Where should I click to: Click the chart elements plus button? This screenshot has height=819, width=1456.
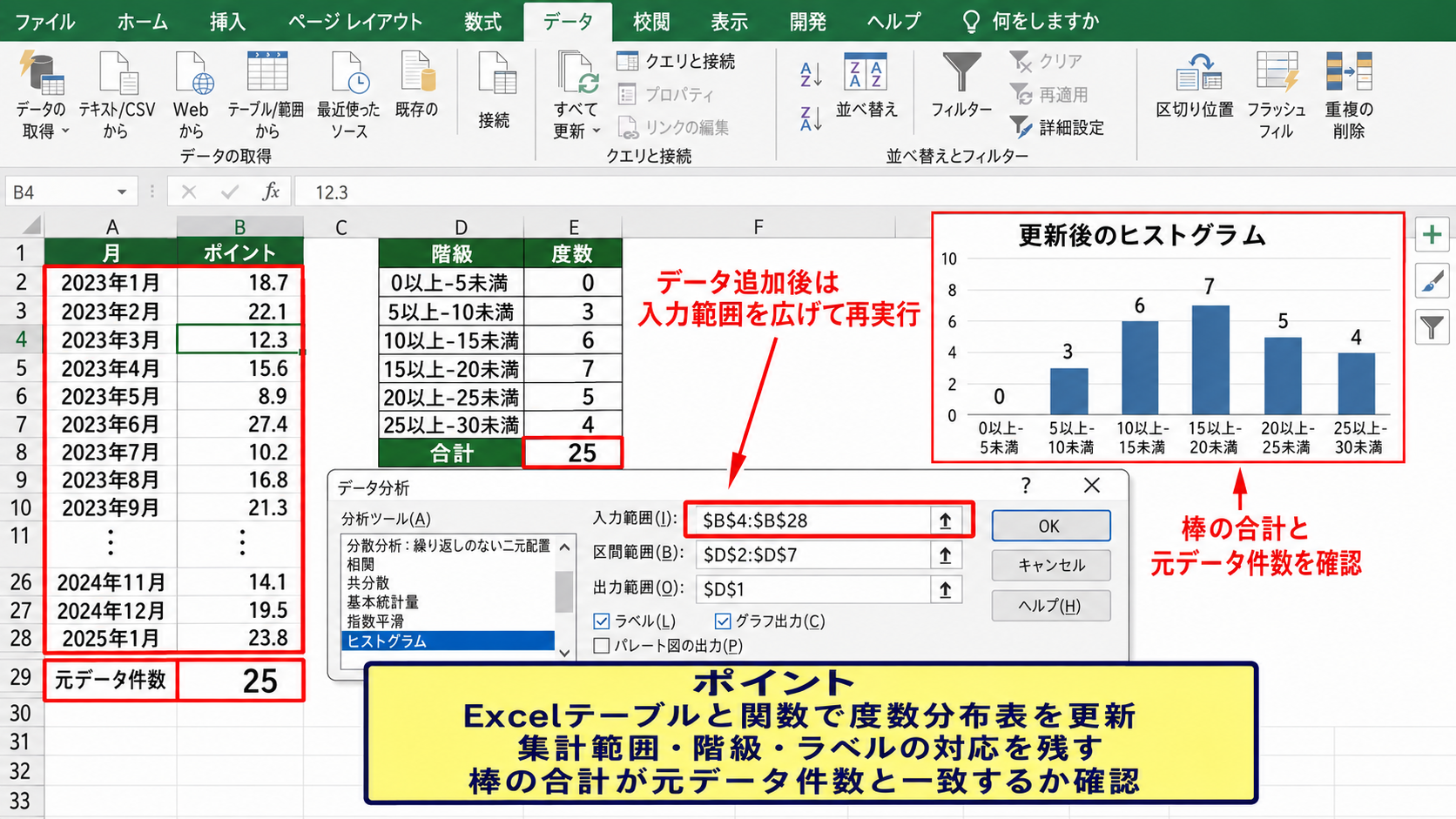1432,235
